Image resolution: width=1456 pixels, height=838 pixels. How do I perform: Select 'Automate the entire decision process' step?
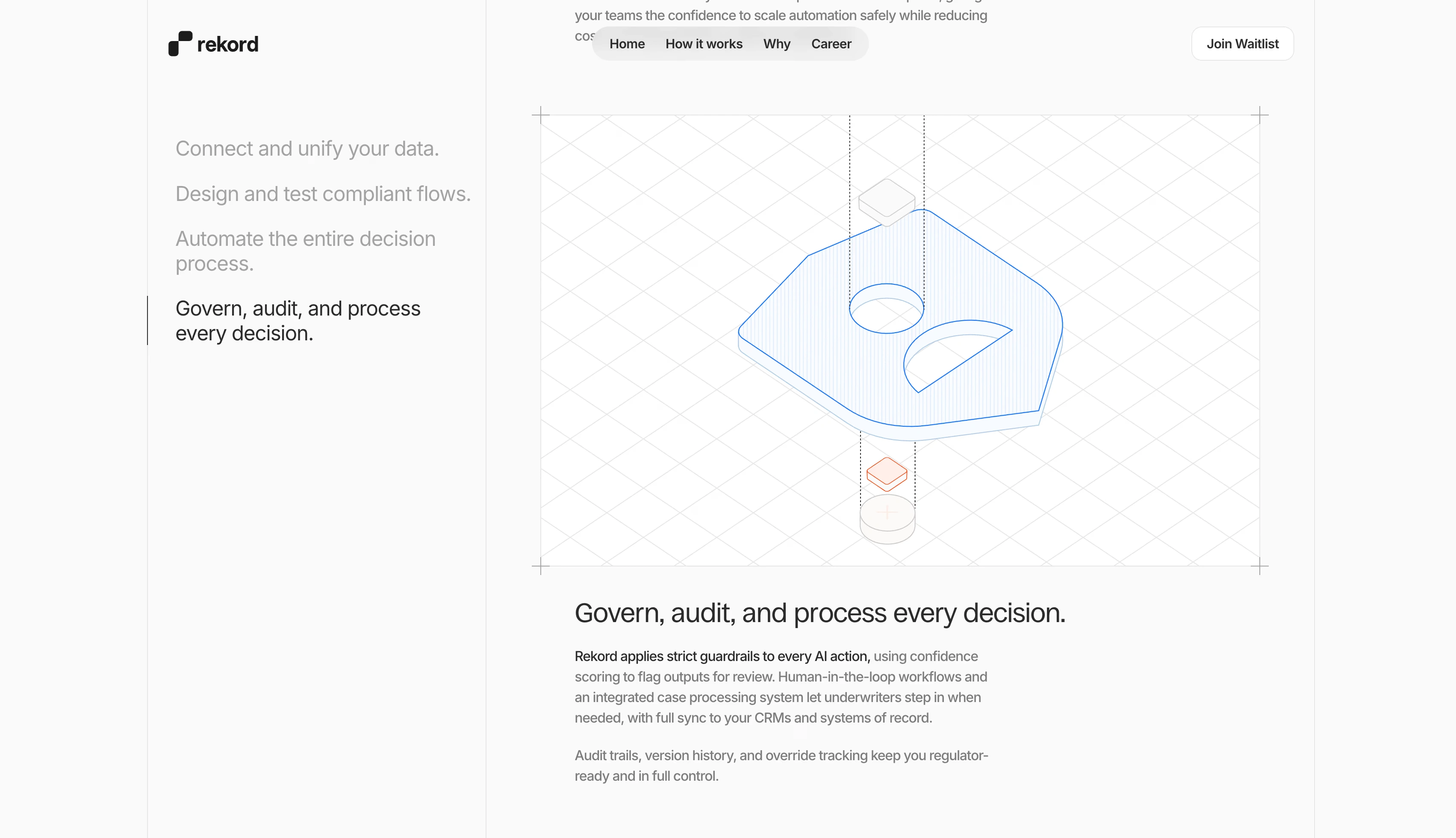(x=305, y=251)
